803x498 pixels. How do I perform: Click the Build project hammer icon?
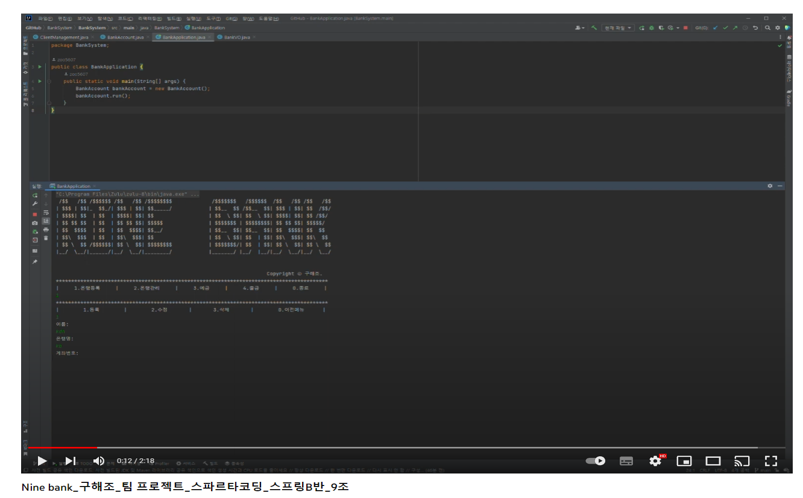[x=594, y=28]
